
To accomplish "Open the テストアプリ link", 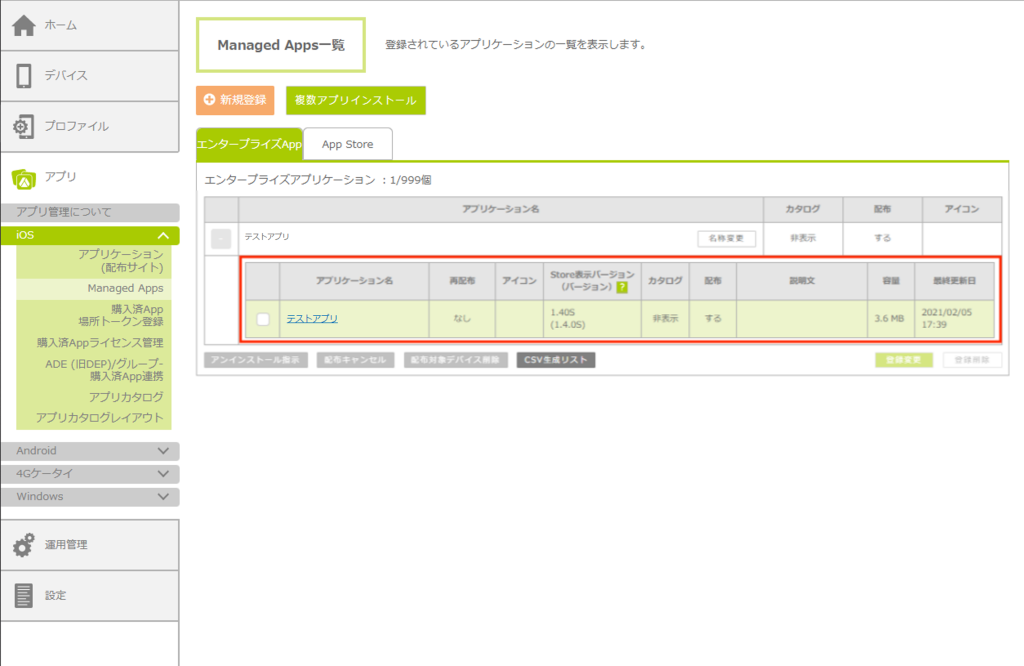I will click(x=312, y=318).
